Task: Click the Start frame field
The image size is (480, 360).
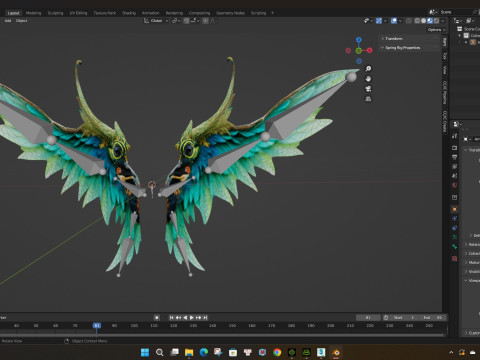Action: click(403, 317)
